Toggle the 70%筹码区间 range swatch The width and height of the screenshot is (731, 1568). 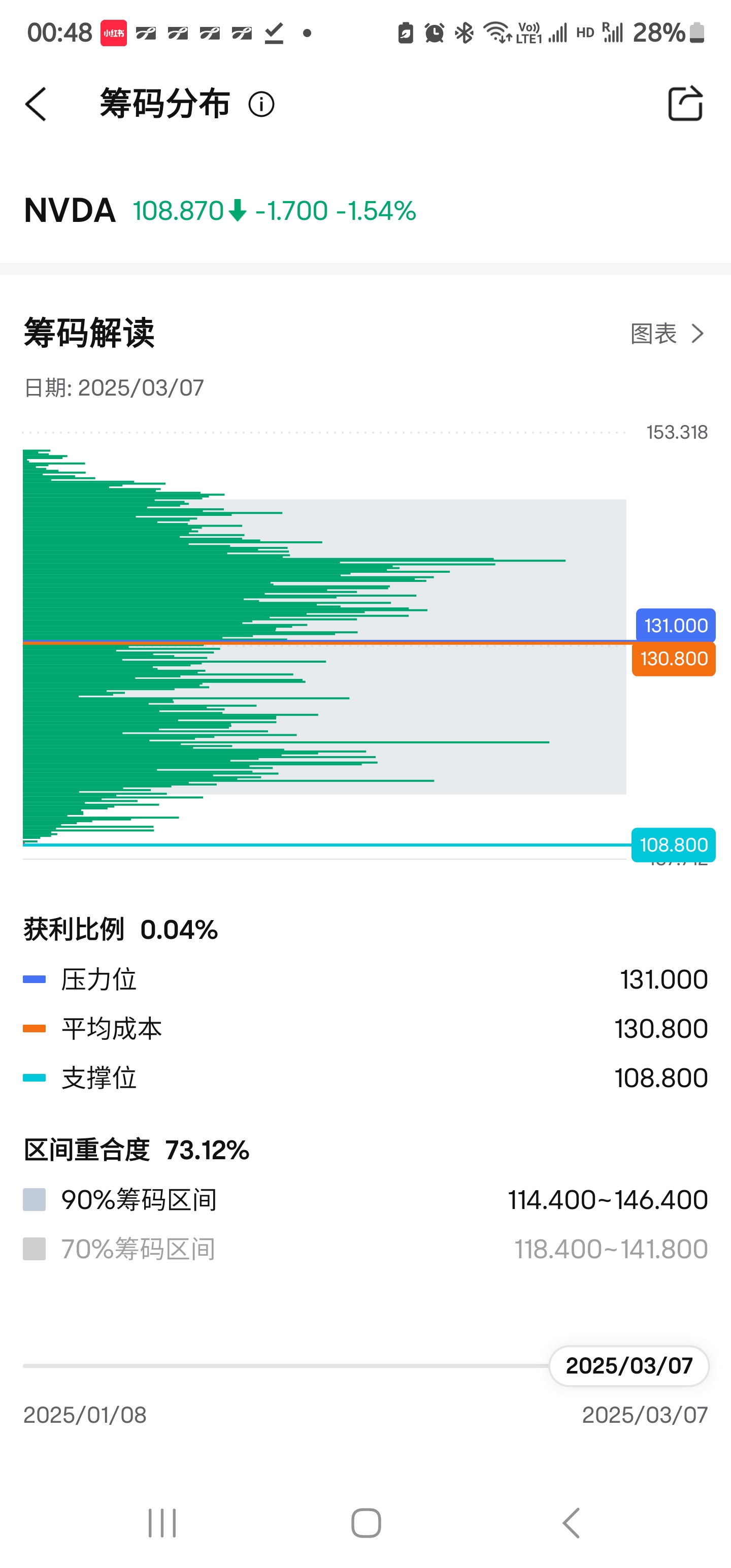pos(34,1249)
